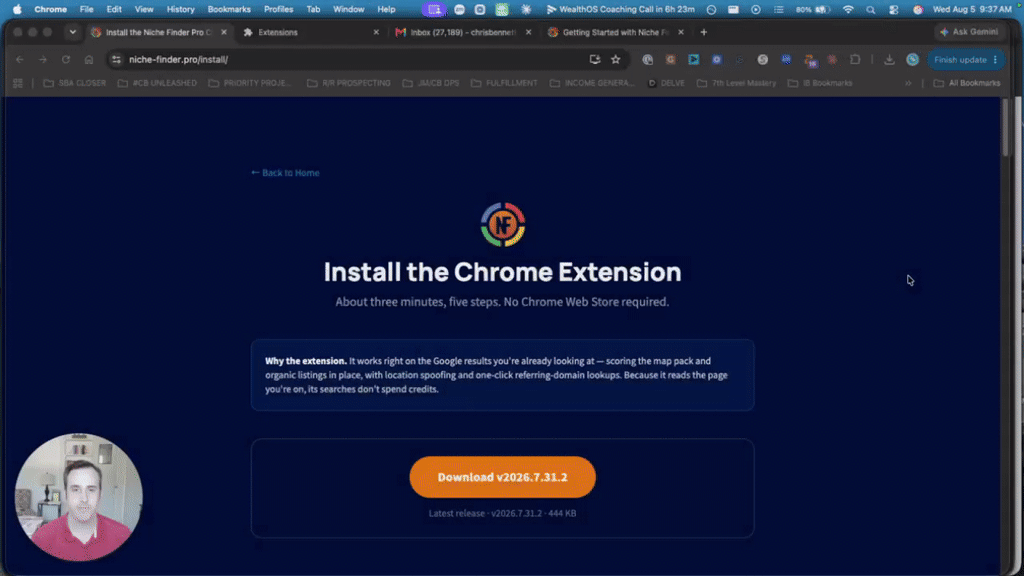Click the back navigation arrow

pos(20,59)
